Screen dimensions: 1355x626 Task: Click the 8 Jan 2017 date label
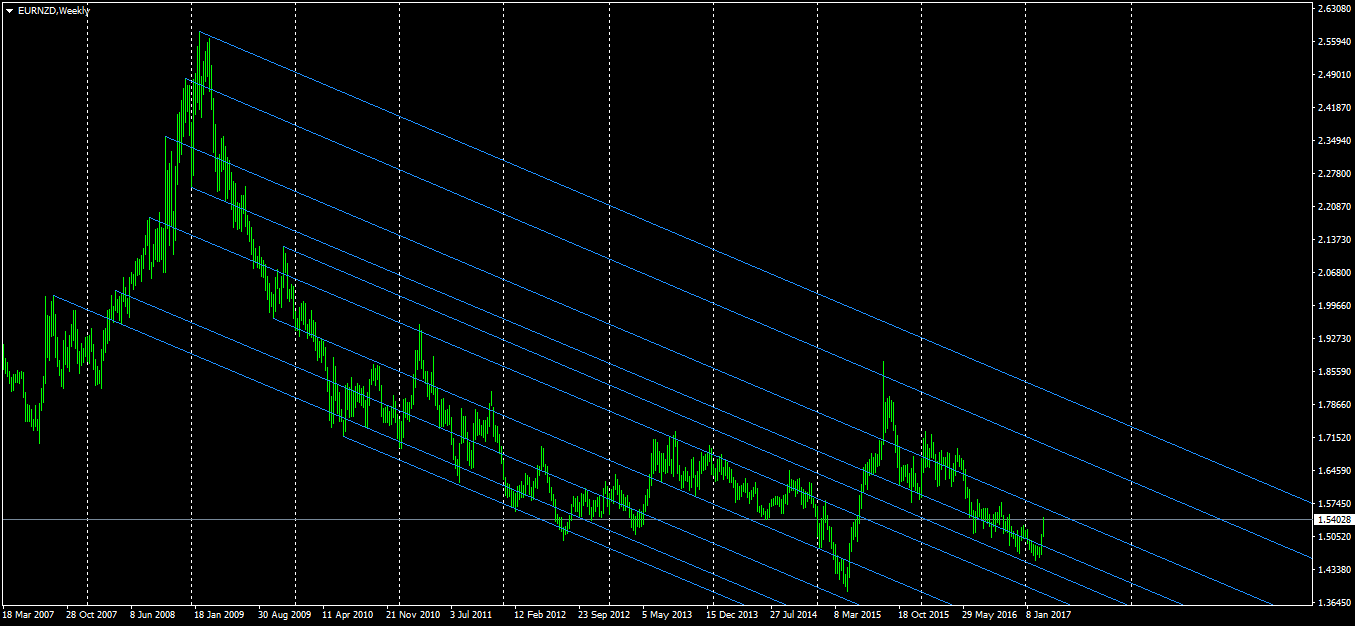1049,615
